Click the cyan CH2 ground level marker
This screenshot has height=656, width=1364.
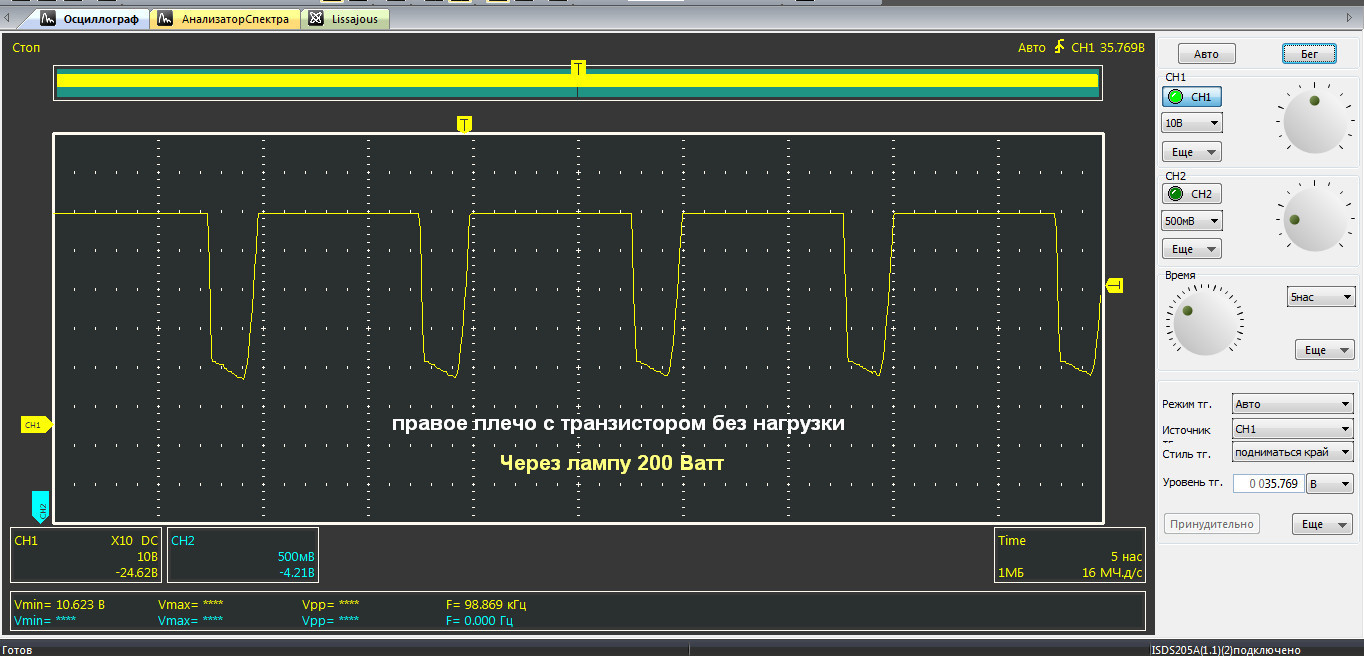click(x=40, y=507)
